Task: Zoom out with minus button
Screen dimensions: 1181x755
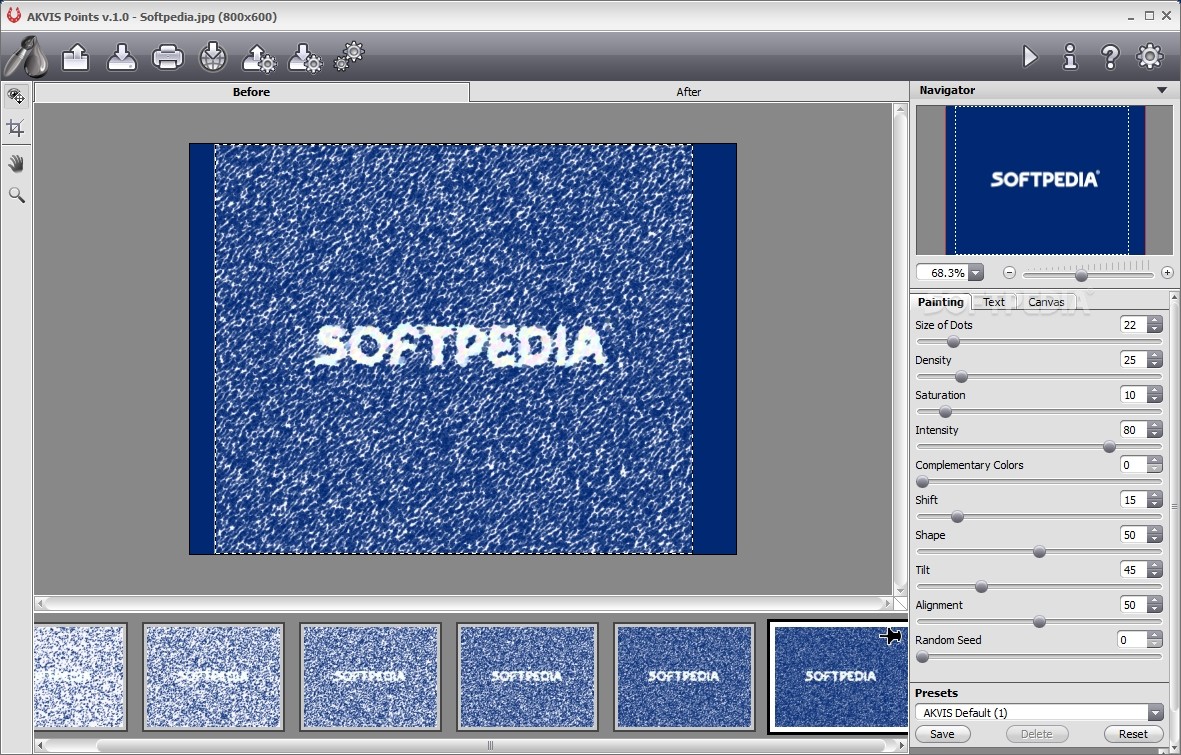Action: click(1009, 273)
